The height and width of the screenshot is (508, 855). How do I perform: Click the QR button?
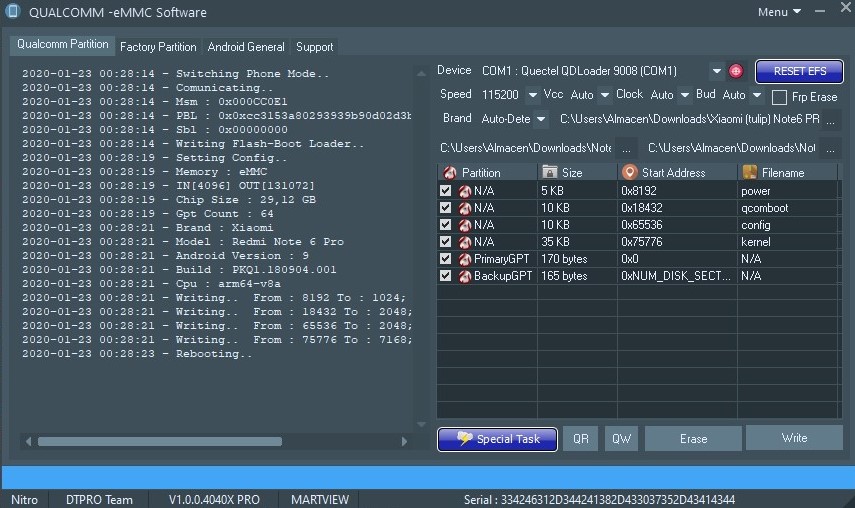(581, 439)
